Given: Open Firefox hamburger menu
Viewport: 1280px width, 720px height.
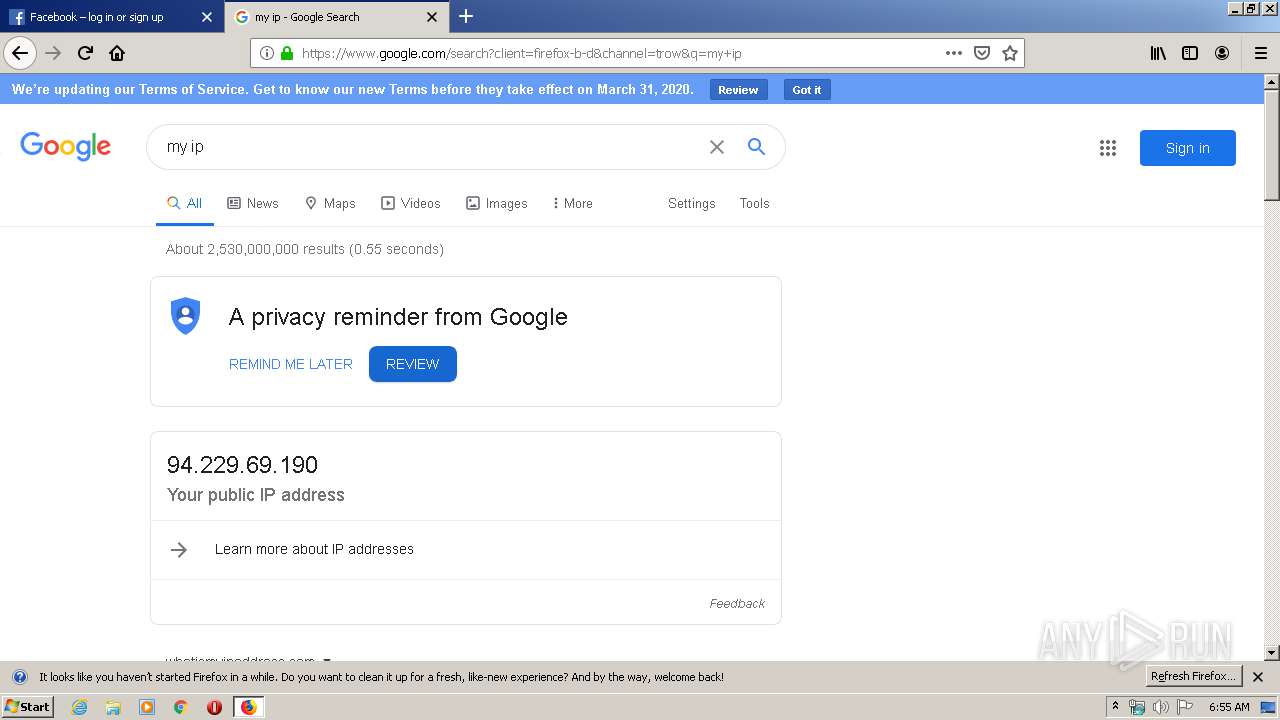Looking at the screenshot, I should click(1261, 53).
